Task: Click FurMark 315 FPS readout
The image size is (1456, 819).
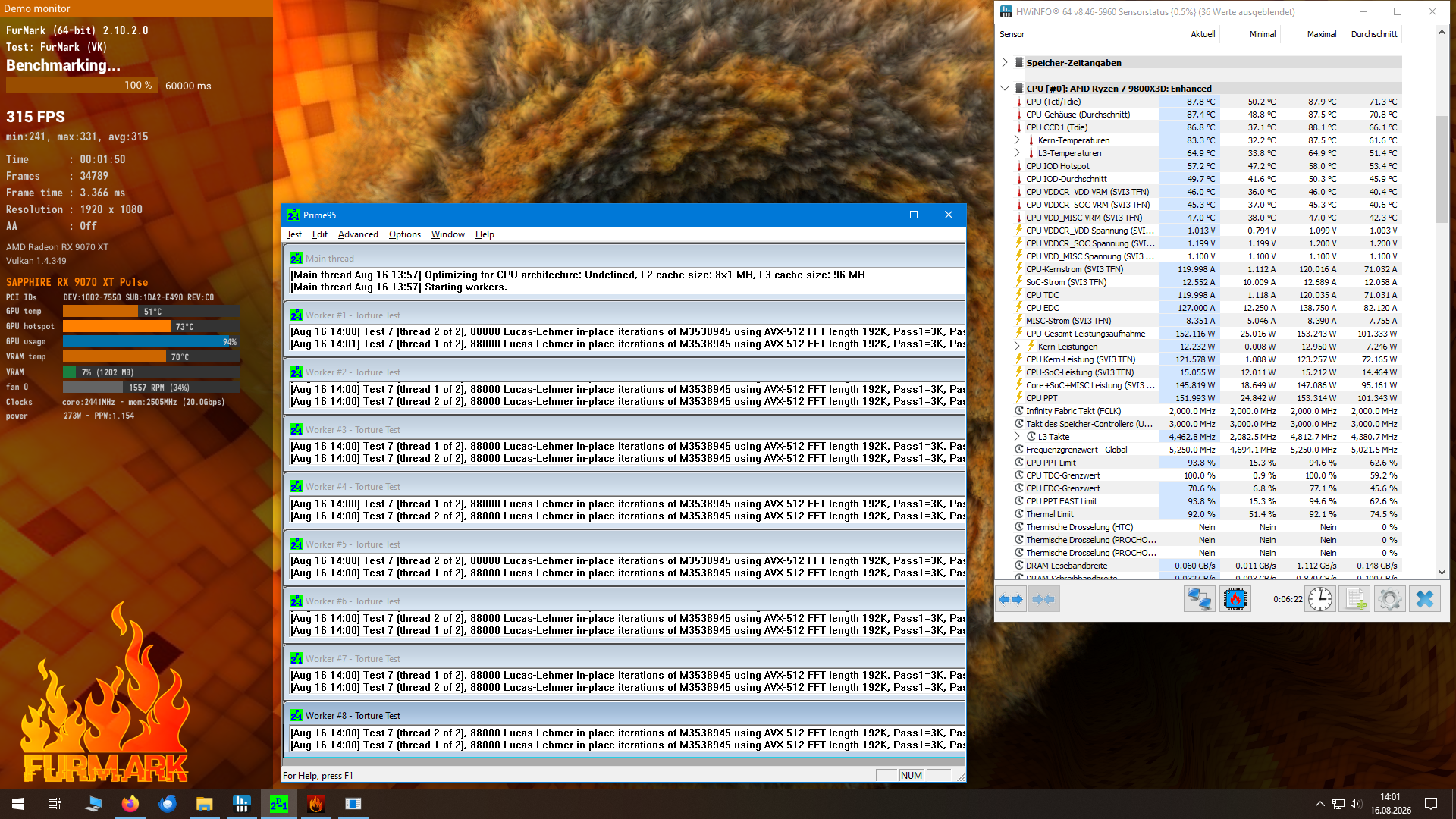Action: click(x=36, y=117)
